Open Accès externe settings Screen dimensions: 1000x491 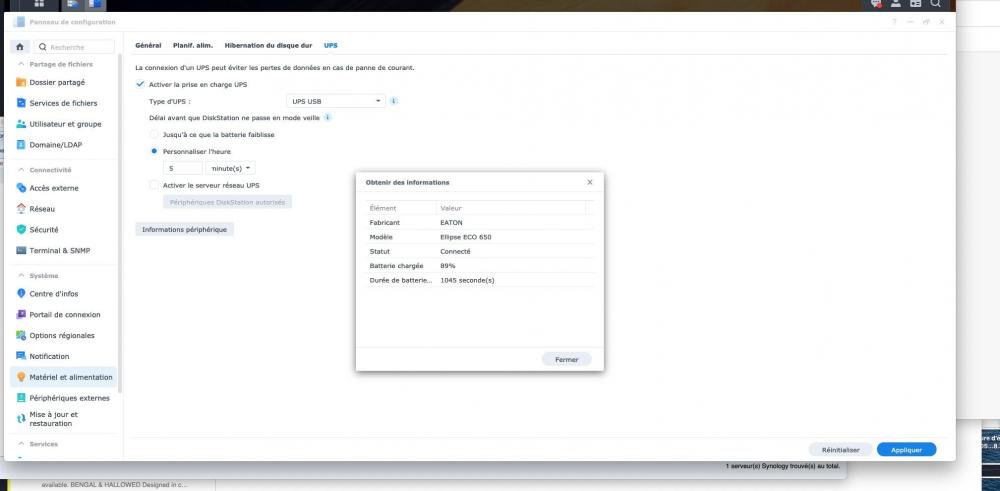pos(54,188)
